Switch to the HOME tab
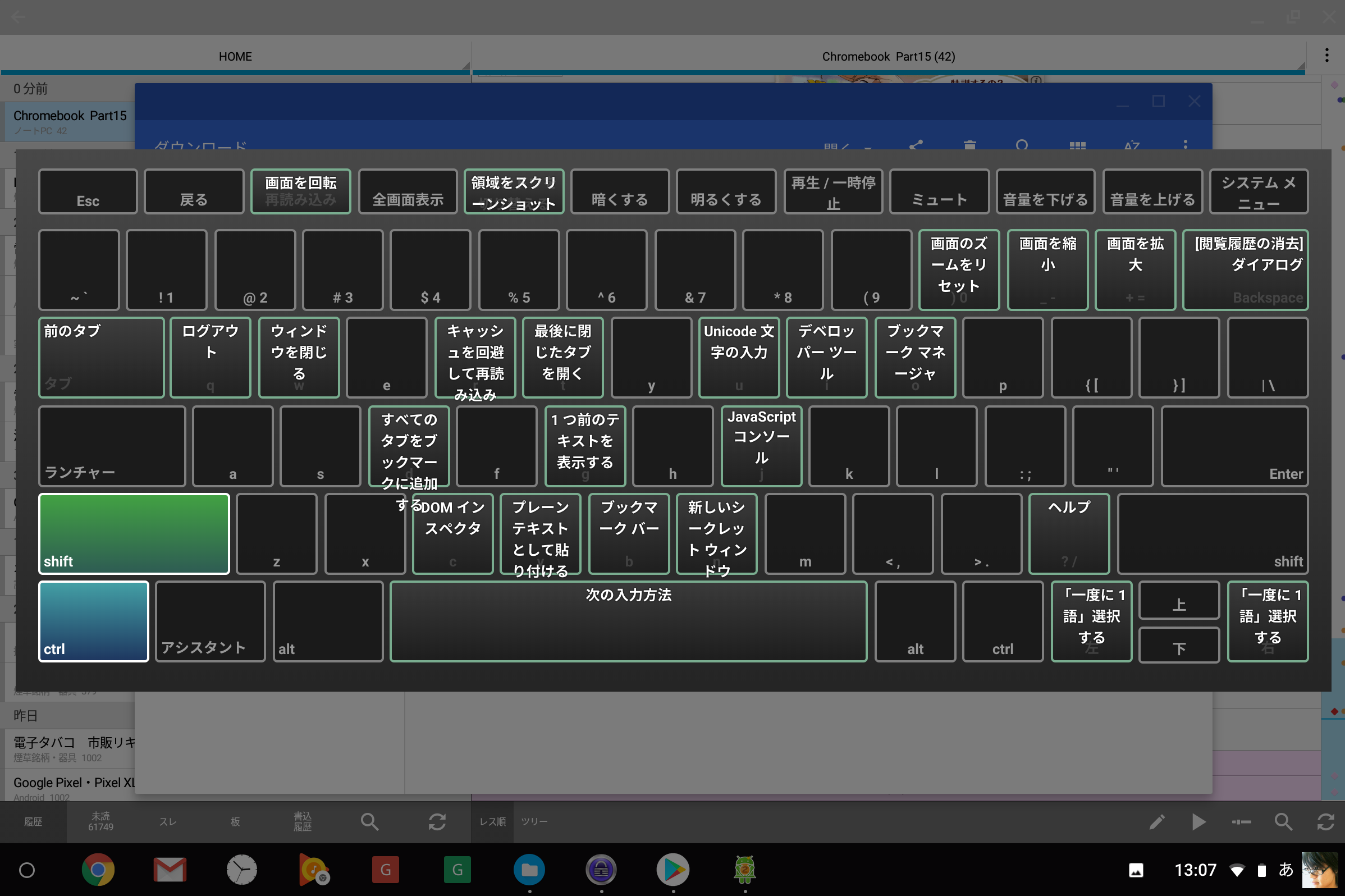The width and height of the screenshot is (1345, 896). 235,57
